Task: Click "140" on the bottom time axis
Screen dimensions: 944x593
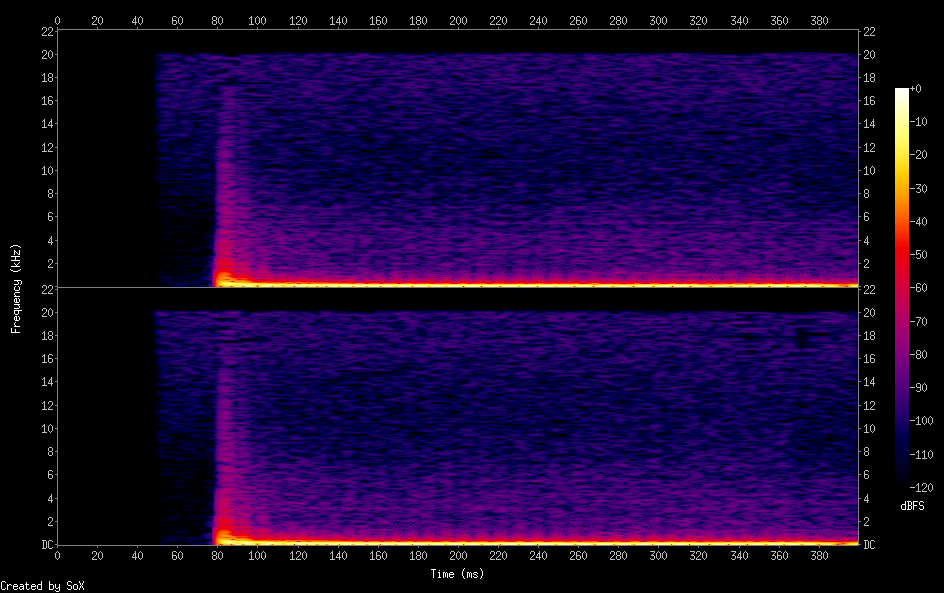Action: tap(338, 556)
